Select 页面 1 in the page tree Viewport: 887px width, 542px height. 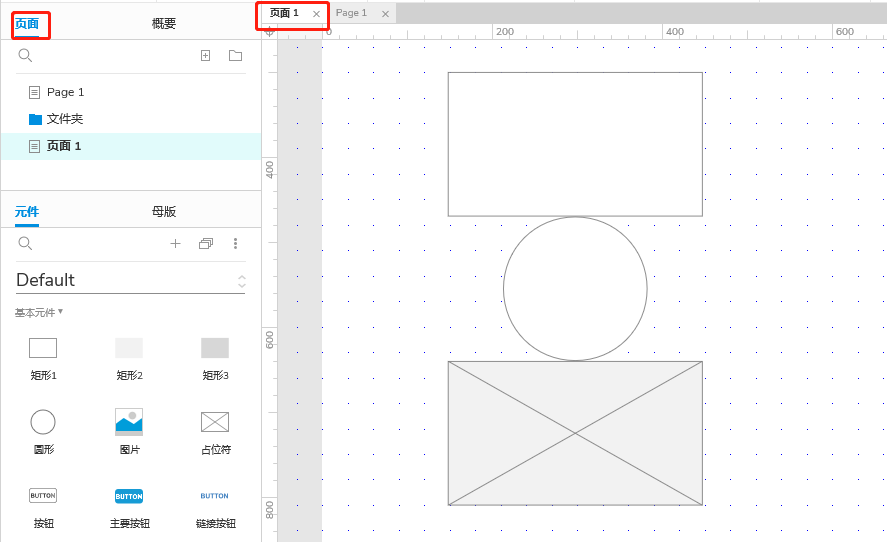(x=131, y=146)
